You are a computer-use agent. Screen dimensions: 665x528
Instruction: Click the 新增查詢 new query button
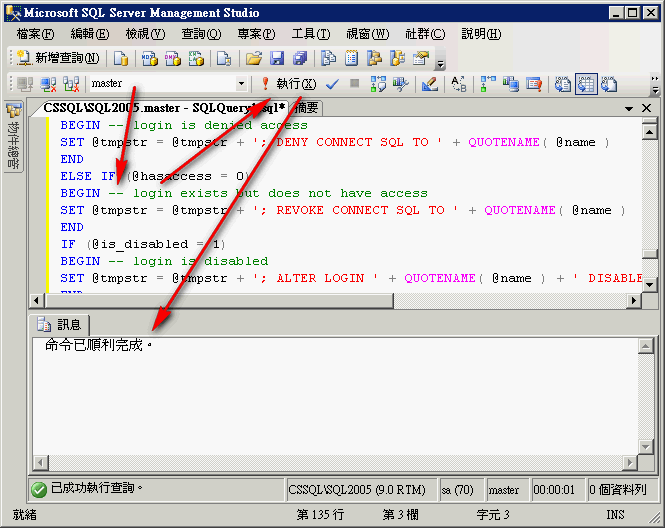(x=58, y=58)
